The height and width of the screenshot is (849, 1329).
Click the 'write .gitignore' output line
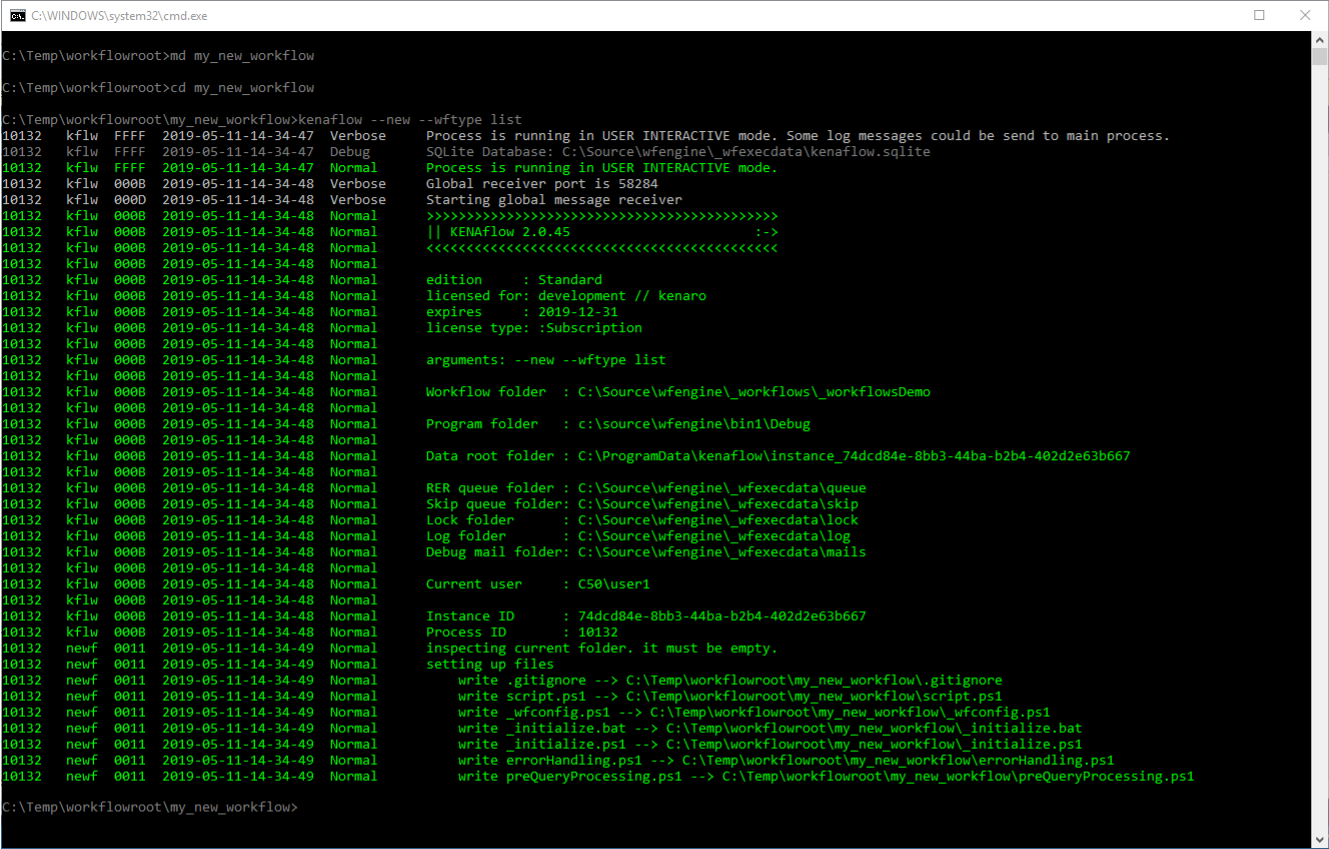730,680
